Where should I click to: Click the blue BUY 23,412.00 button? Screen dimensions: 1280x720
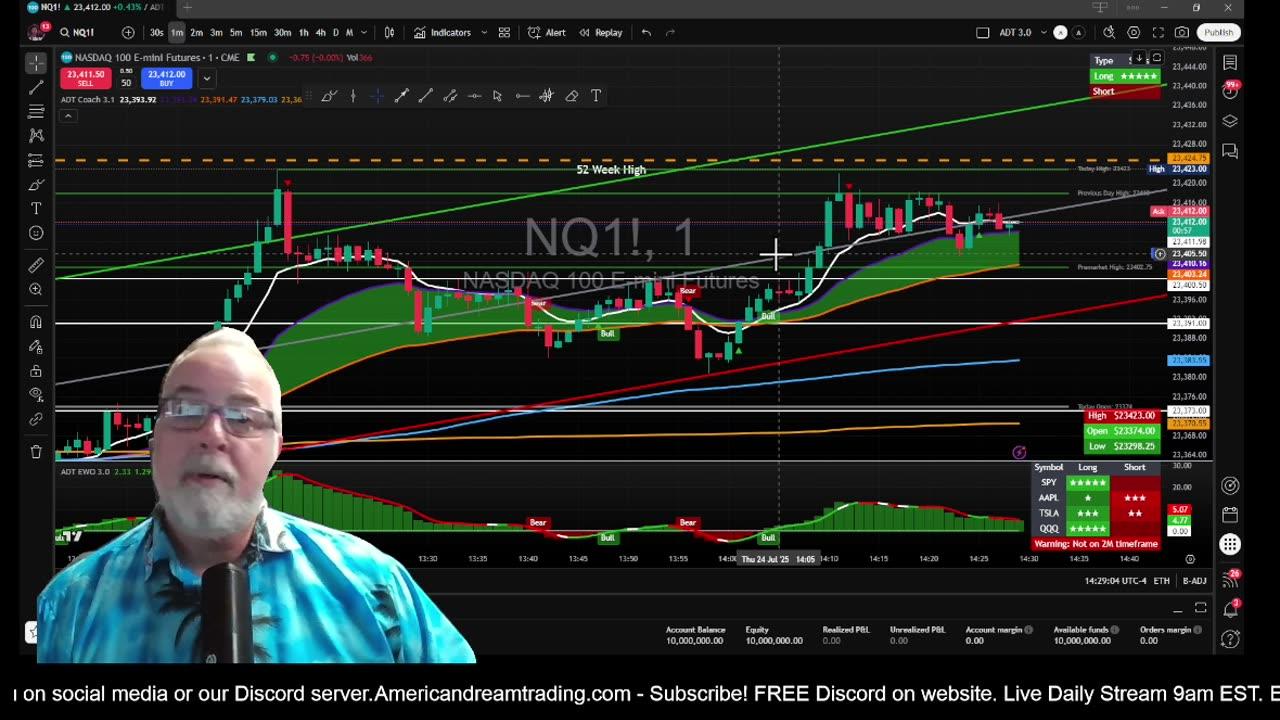point(166,78)
